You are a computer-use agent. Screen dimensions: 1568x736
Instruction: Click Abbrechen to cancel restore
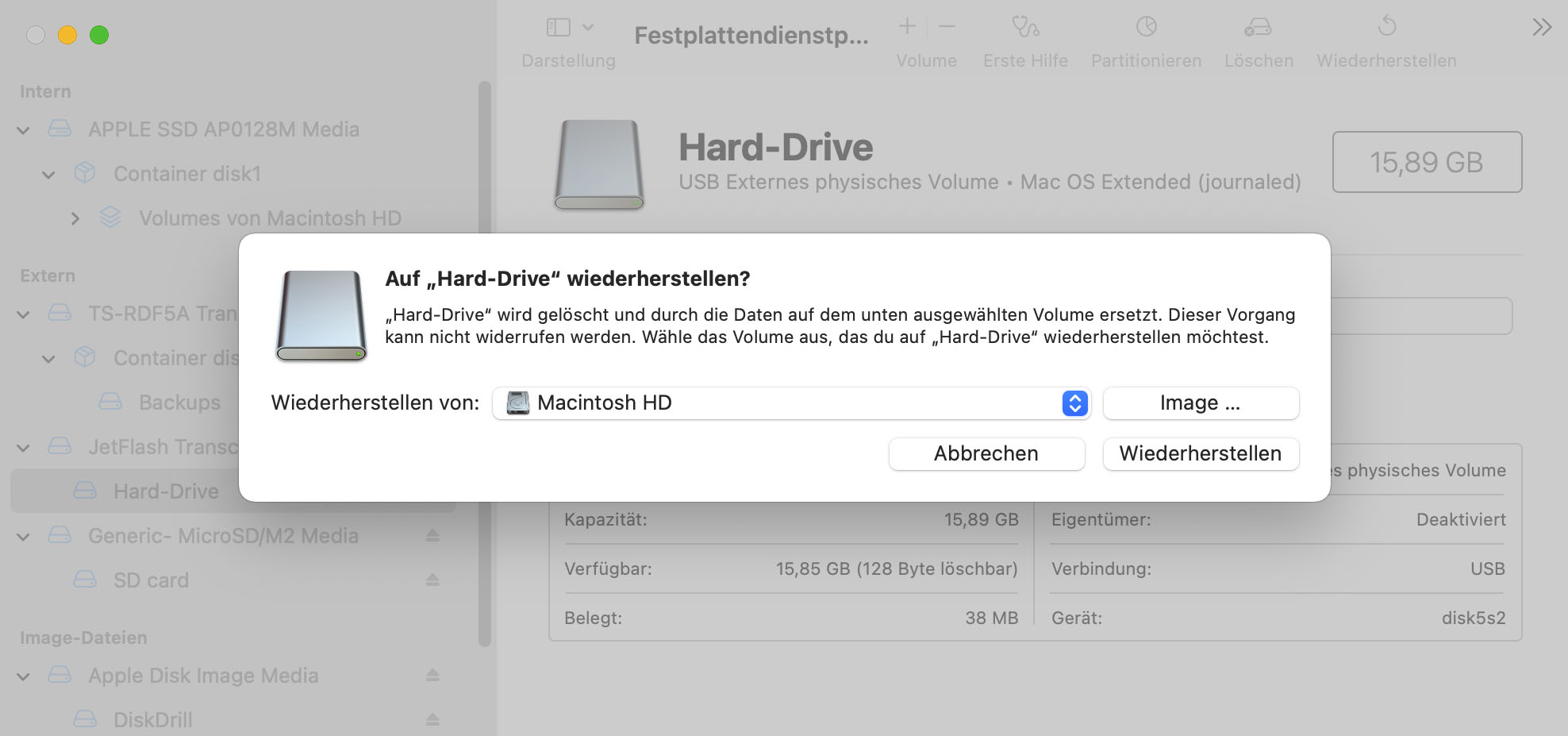point(986,454)
